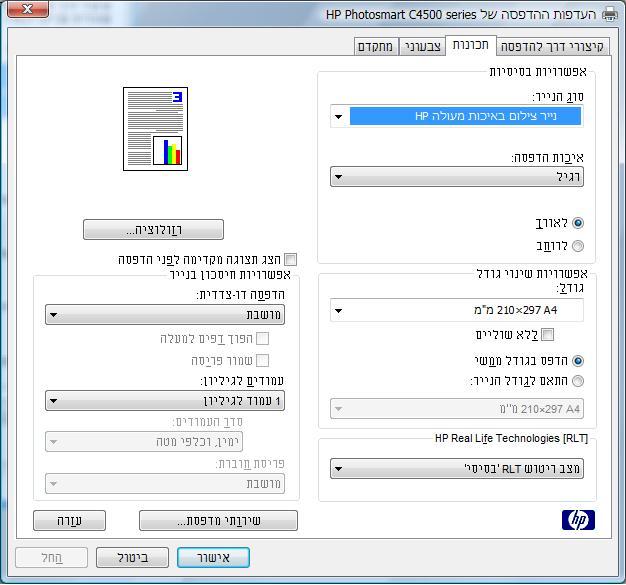
Task: Open the סוג הנייר paper type dropdown
Action: click(457, 117)
